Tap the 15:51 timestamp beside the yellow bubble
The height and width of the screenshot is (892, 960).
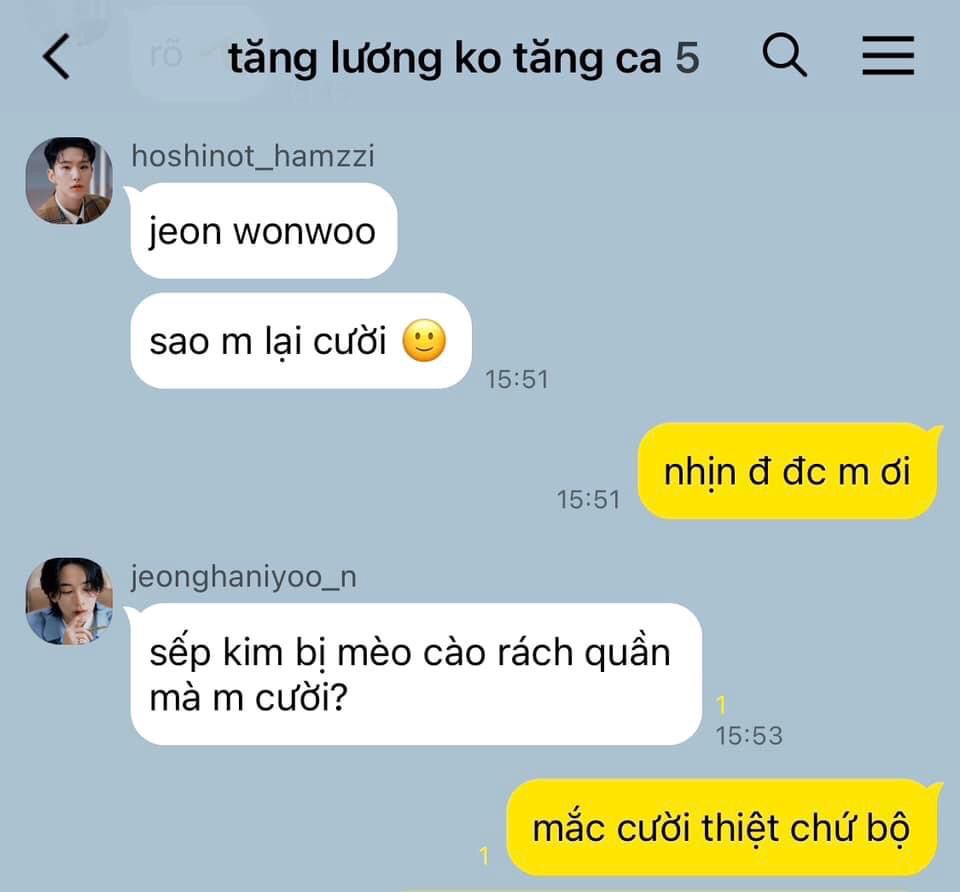(588, 500)
